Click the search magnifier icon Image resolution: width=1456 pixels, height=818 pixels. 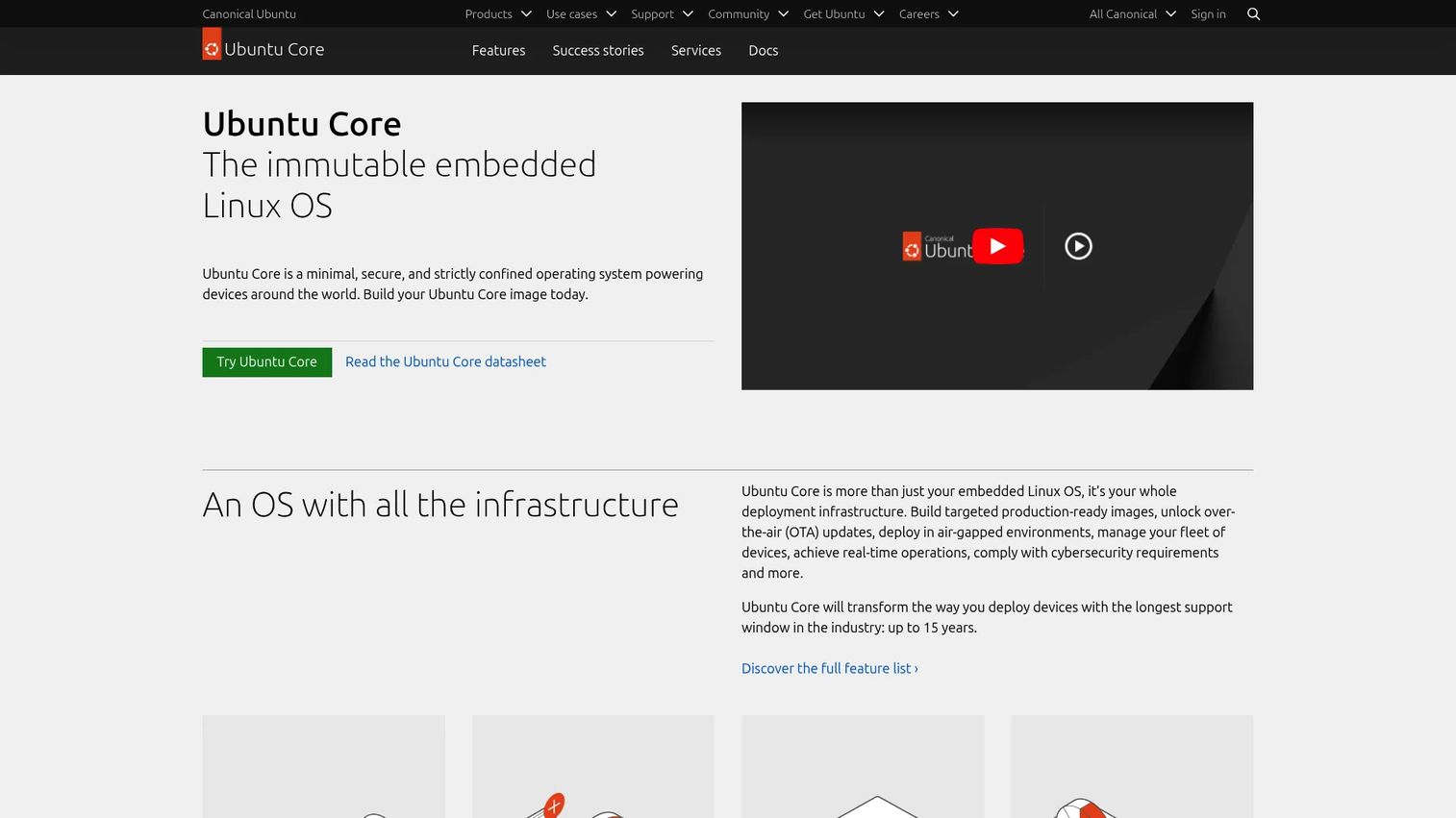click(x=1253, y=13)
